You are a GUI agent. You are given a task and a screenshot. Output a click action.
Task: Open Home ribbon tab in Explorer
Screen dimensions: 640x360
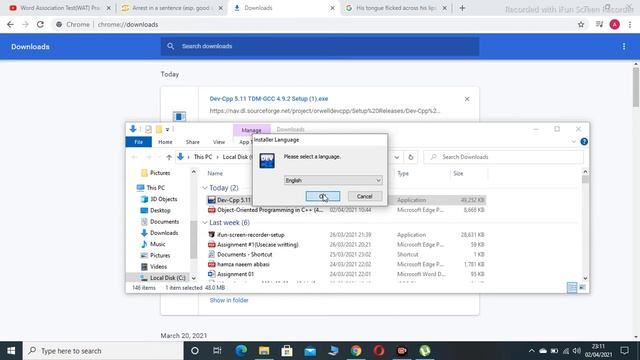coord(165,142)
